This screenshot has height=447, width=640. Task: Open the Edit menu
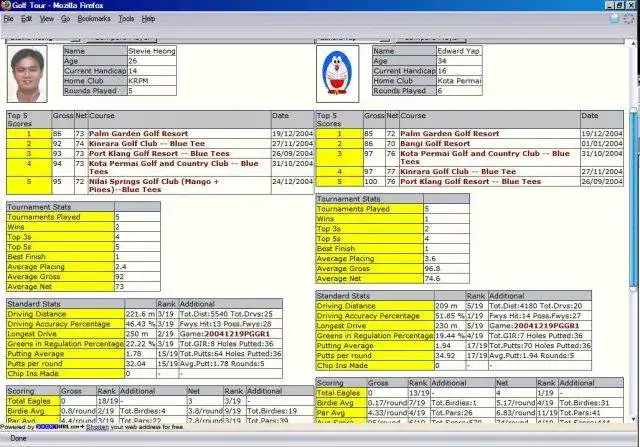(x=27, y=19)
